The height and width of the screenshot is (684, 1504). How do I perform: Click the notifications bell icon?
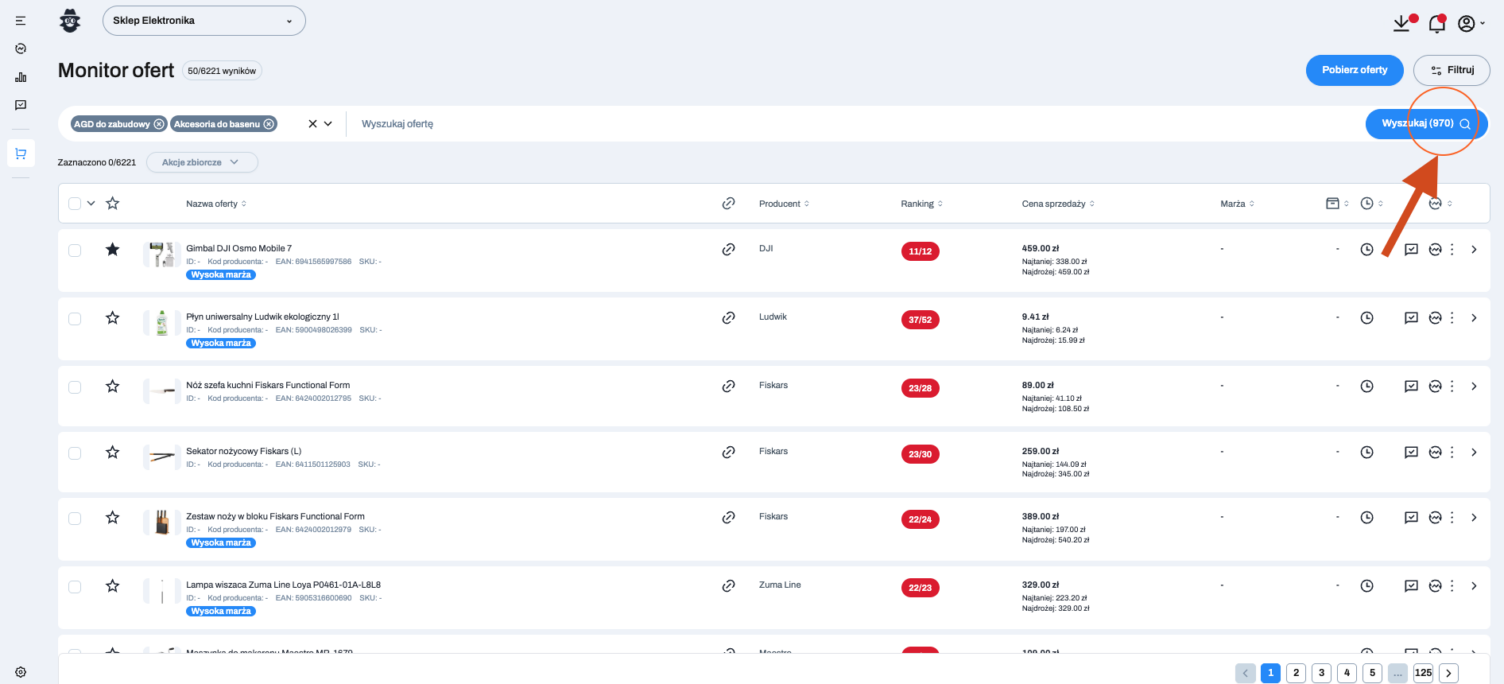point(1436,24)
